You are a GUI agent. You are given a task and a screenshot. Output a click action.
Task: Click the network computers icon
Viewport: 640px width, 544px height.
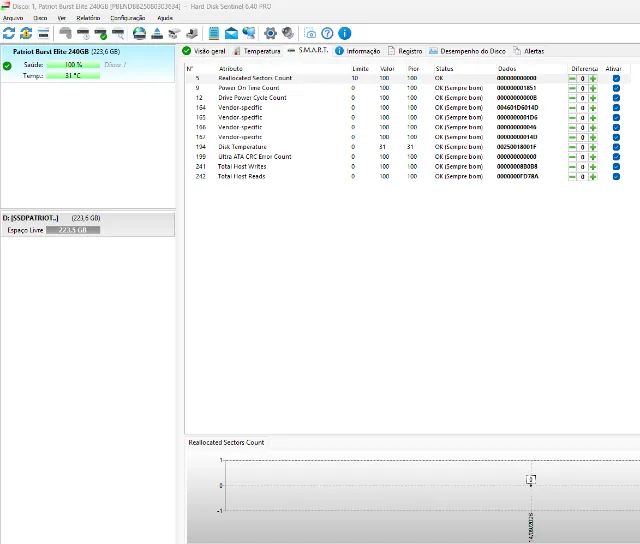[x=249, y=33]
